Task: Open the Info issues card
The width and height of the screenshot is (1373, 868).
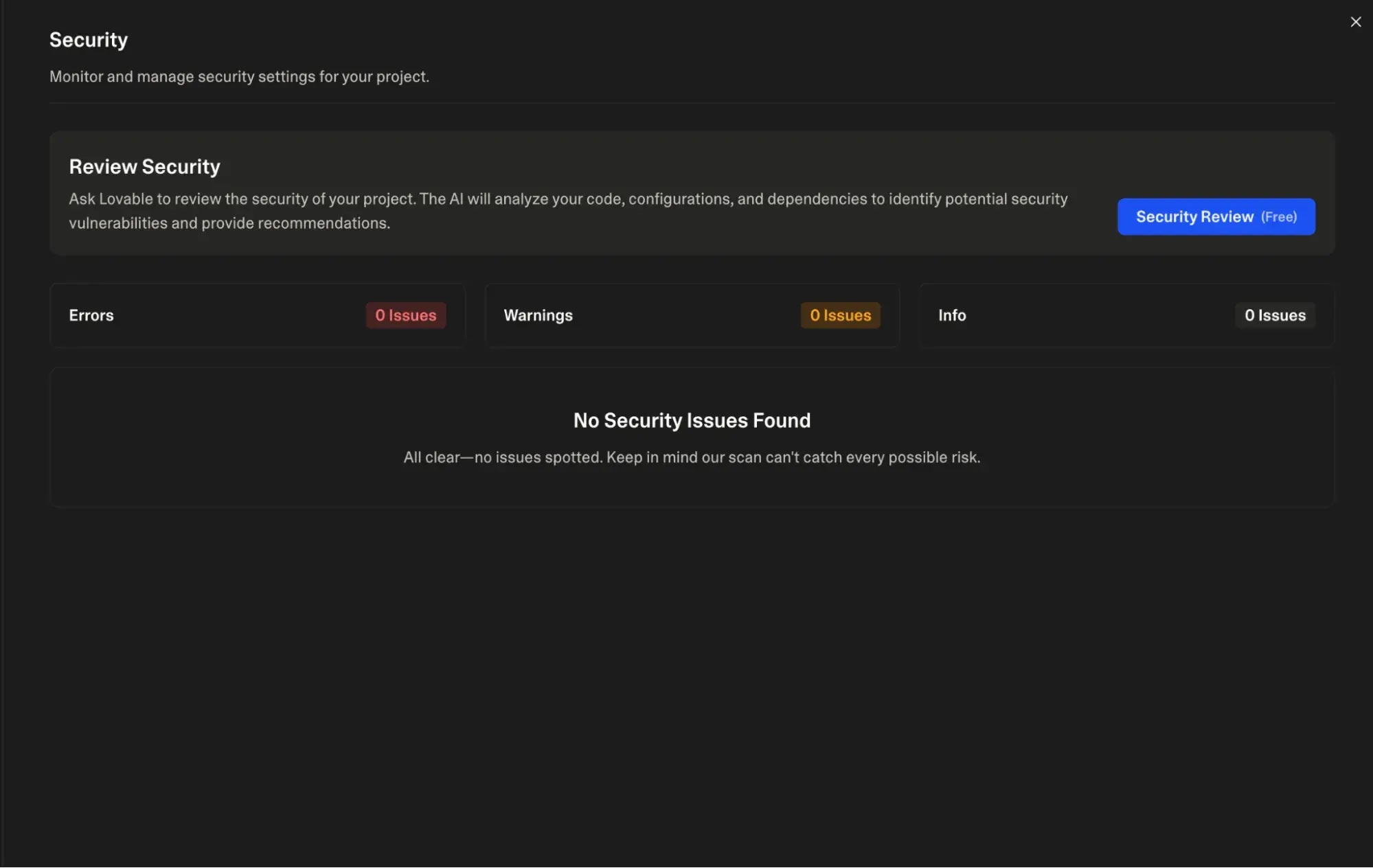Action: pos(1126,315)
